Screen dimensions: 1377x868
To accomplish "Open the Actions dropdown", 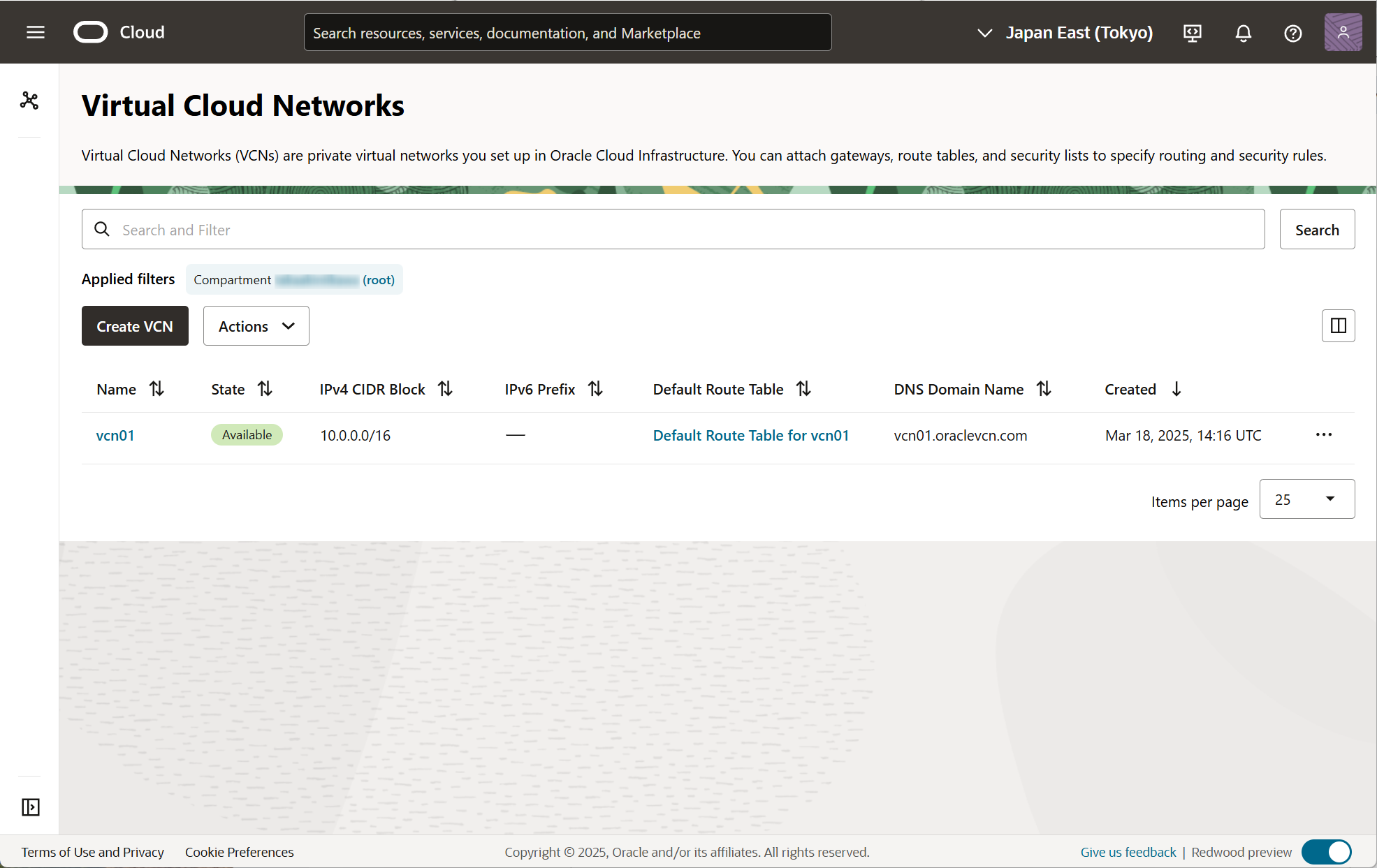I will [x=256, y=325].
